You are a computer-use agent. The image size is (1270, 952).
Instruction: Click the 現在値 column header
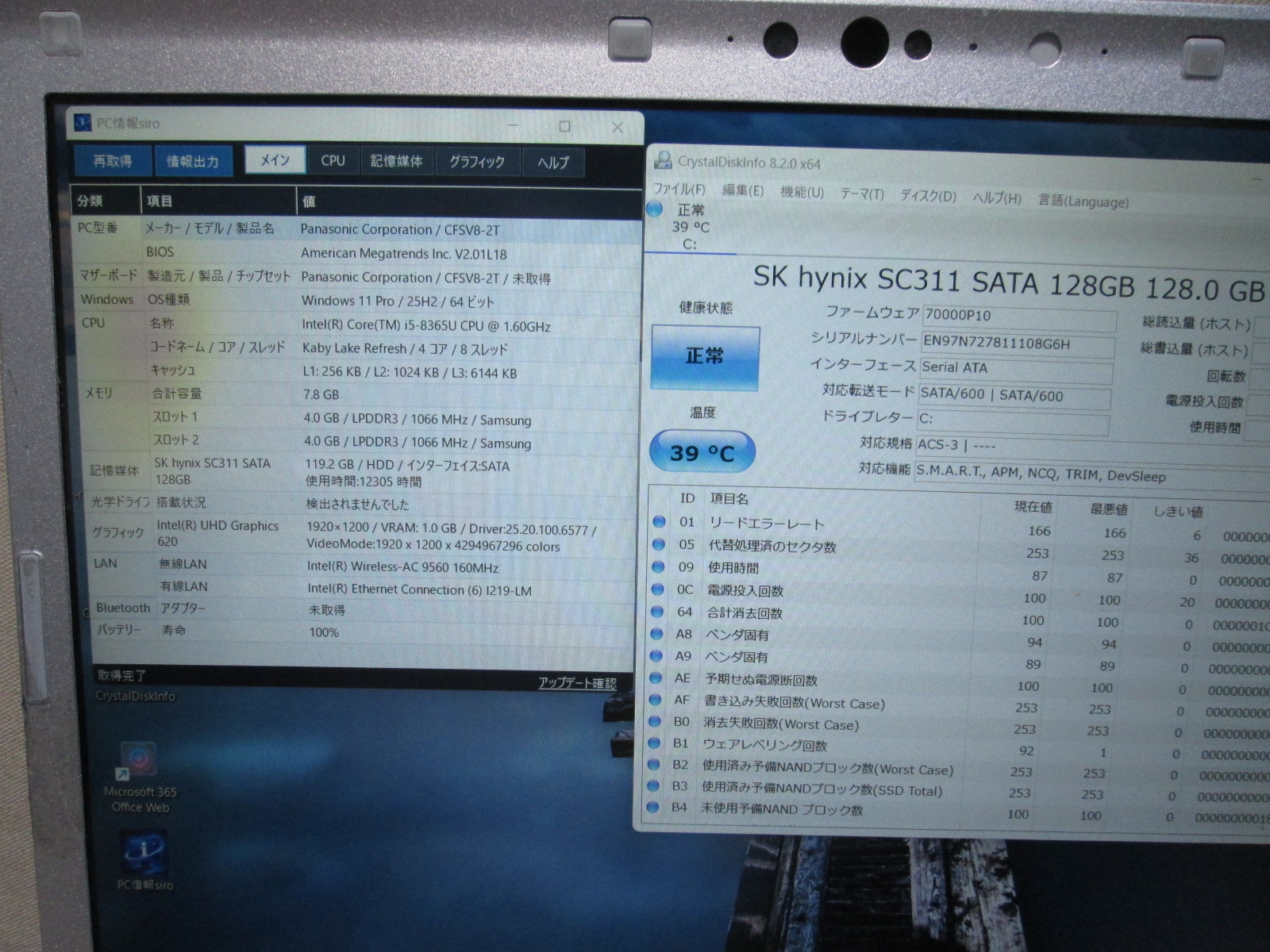click(1033, 507)
